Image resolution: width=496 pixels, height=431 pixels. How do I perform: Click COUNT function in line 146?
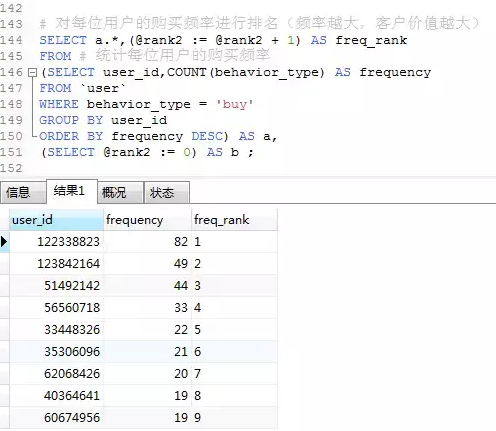point(187,72)
